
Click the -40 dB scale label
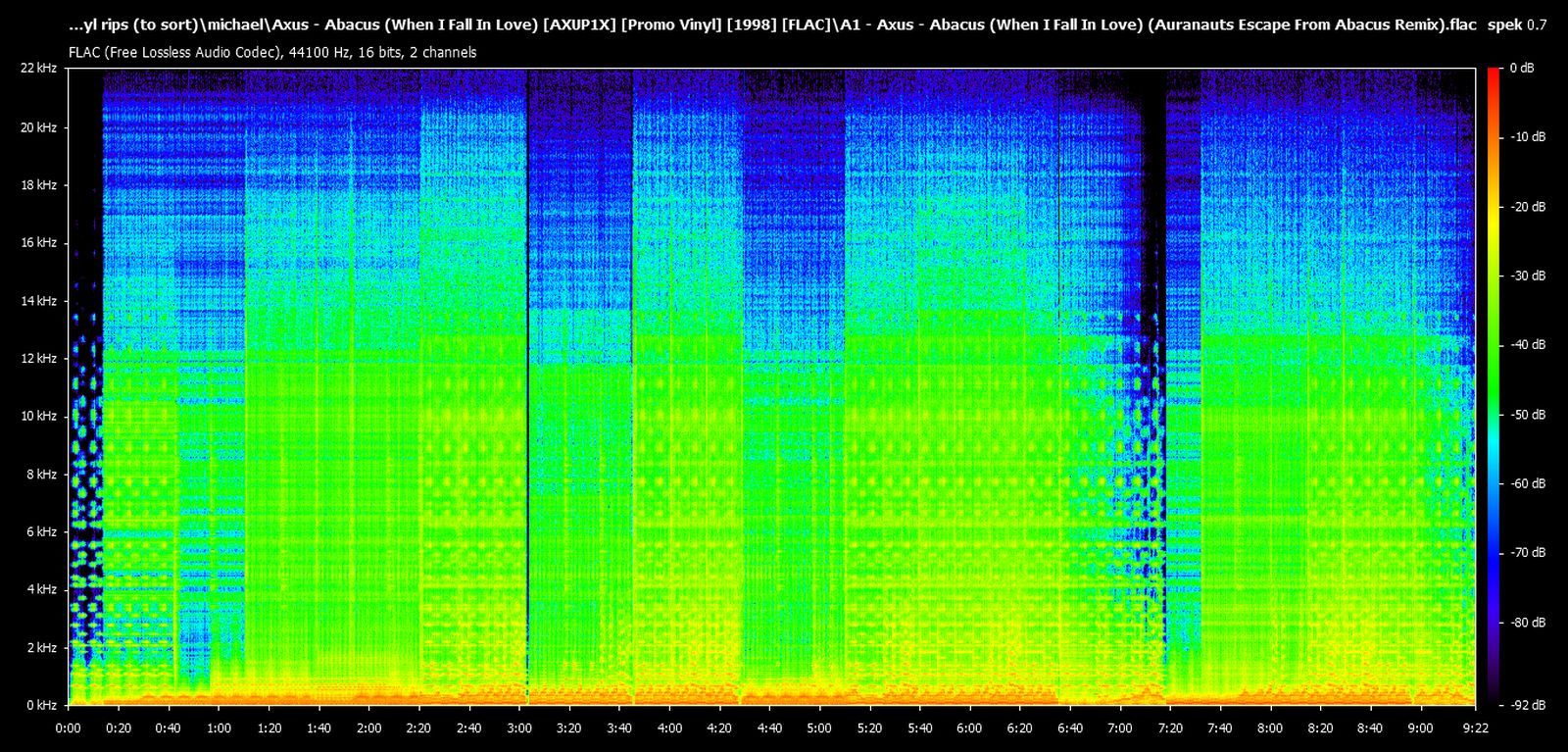pyautogui.click(x=1527, y=345)
